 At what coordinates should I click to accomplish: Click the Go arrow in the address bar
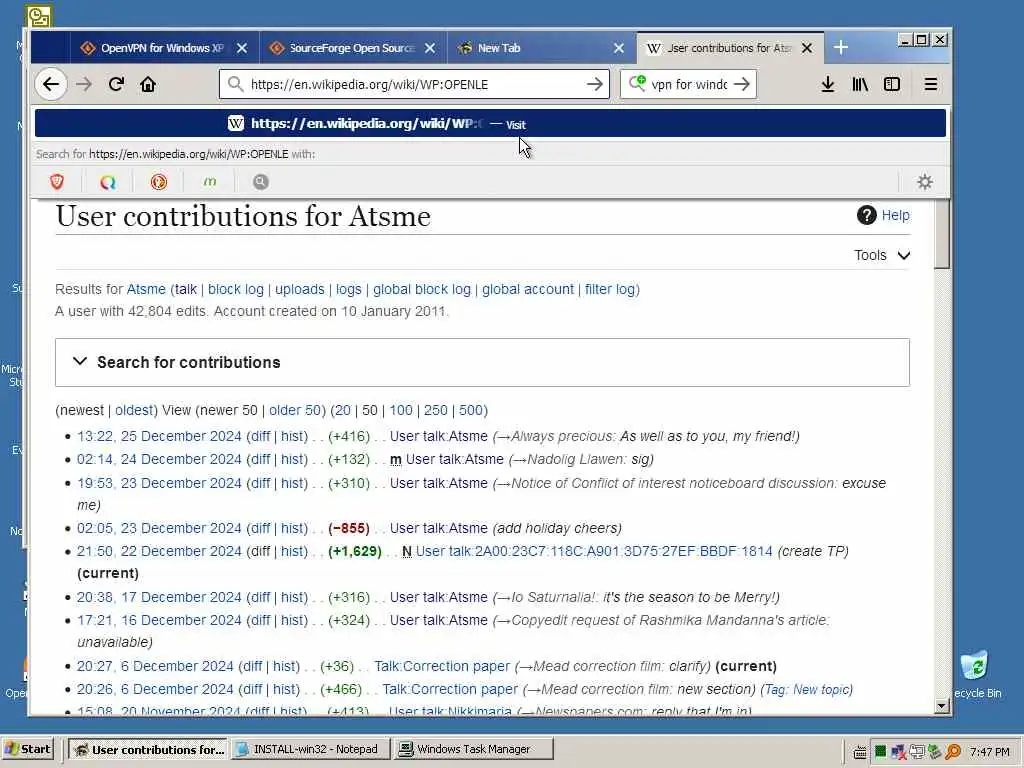(594, 84)
